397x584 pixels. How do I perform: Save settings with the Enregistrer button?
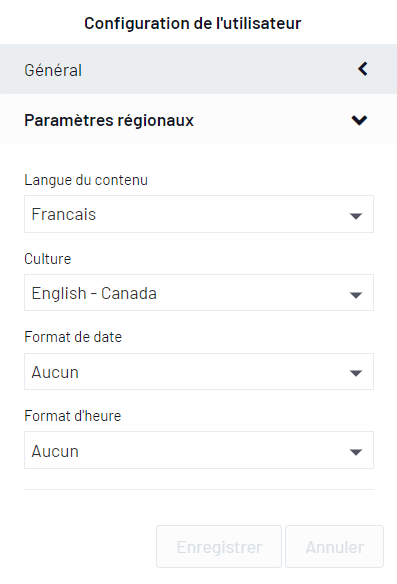[219, 547]
